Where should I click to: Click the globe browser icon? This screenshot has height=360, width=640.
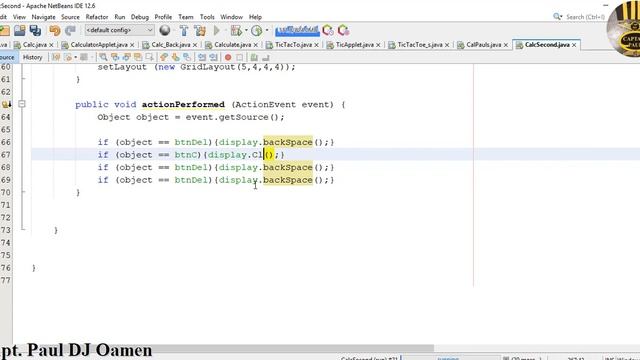coord(165,30)
